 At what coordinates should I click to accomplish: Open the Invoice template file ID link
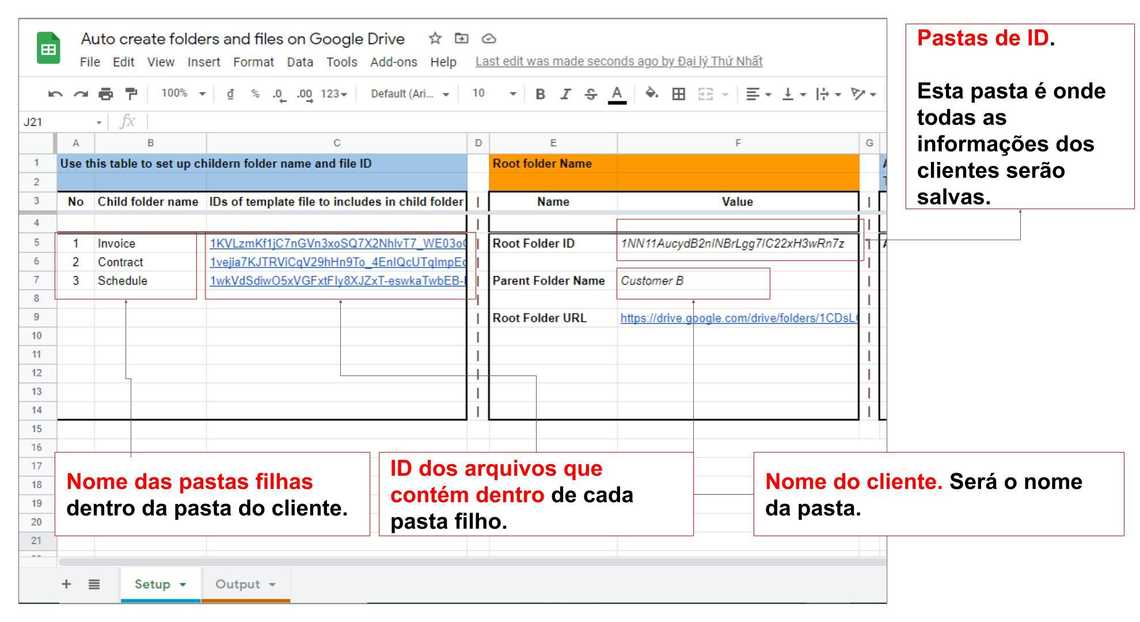point(338,243)
